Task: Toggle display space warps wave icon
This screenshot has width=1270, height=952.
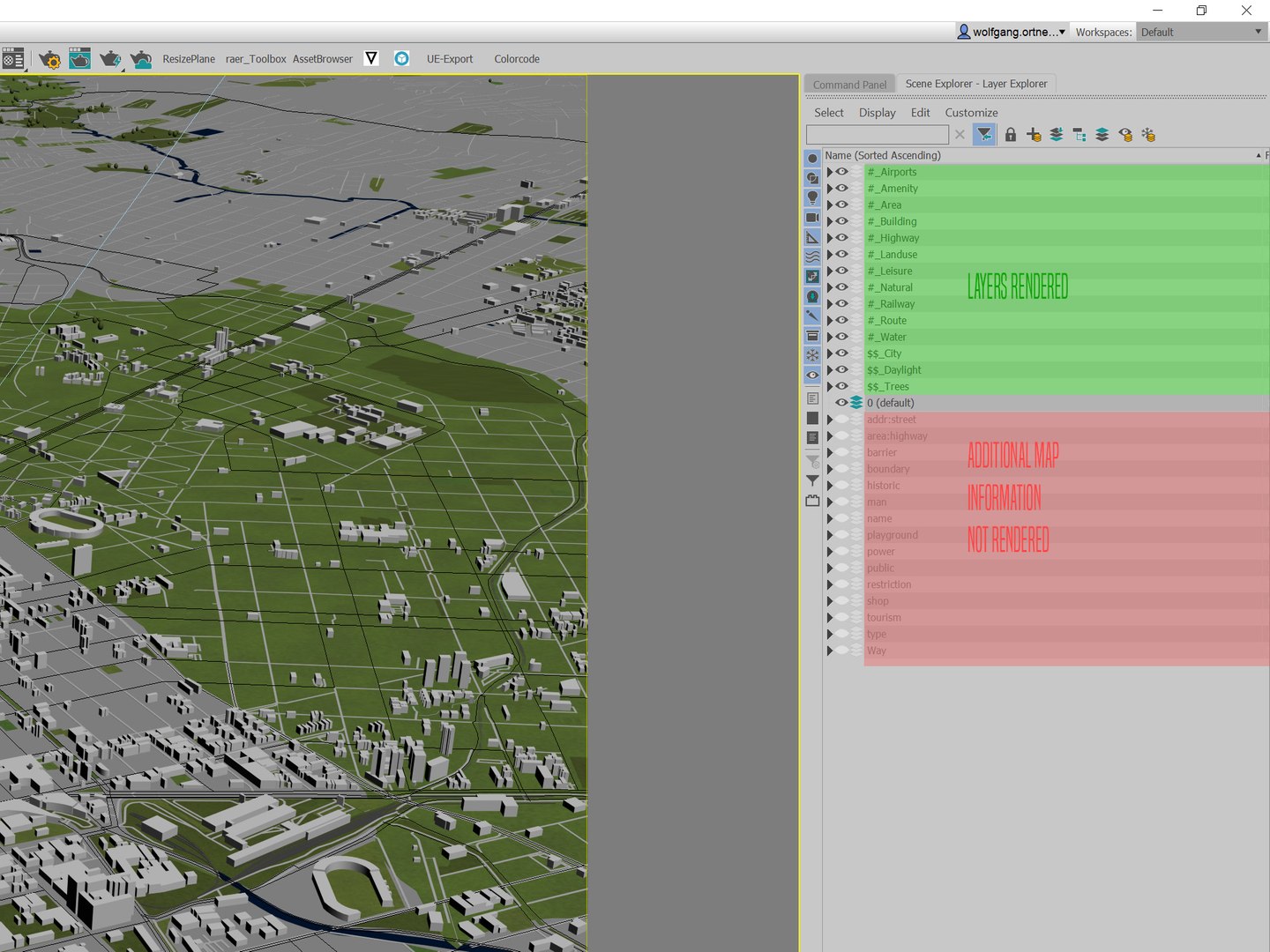Action: point(812,257)
